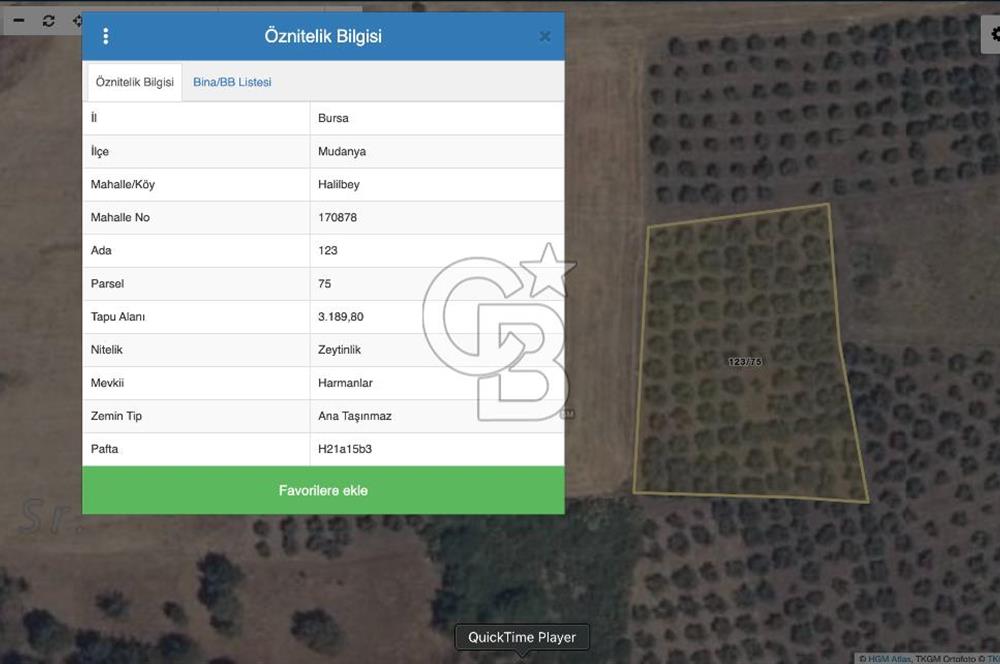Image resolution: width=1000 pixels, height=664 pixels.
Task: Click the Mudanya value in the İlçe row
Action: 342,151
